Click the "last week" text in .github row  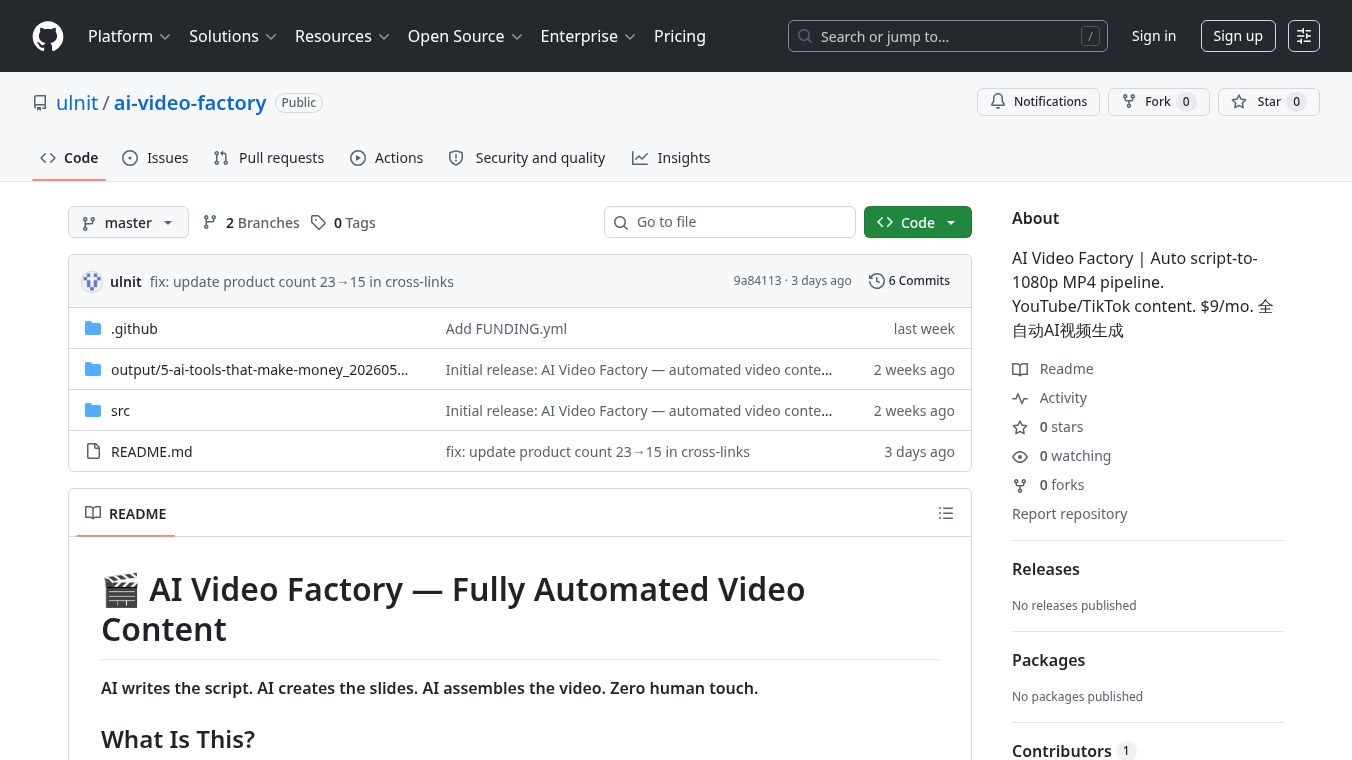[924, 329]
